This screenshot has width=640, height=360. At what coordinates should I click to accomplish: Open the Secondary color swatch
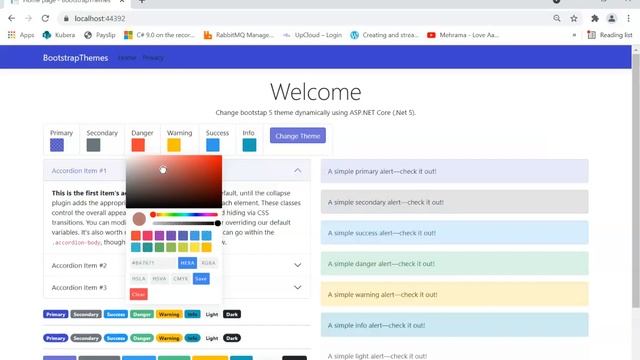tap(93, 145)
